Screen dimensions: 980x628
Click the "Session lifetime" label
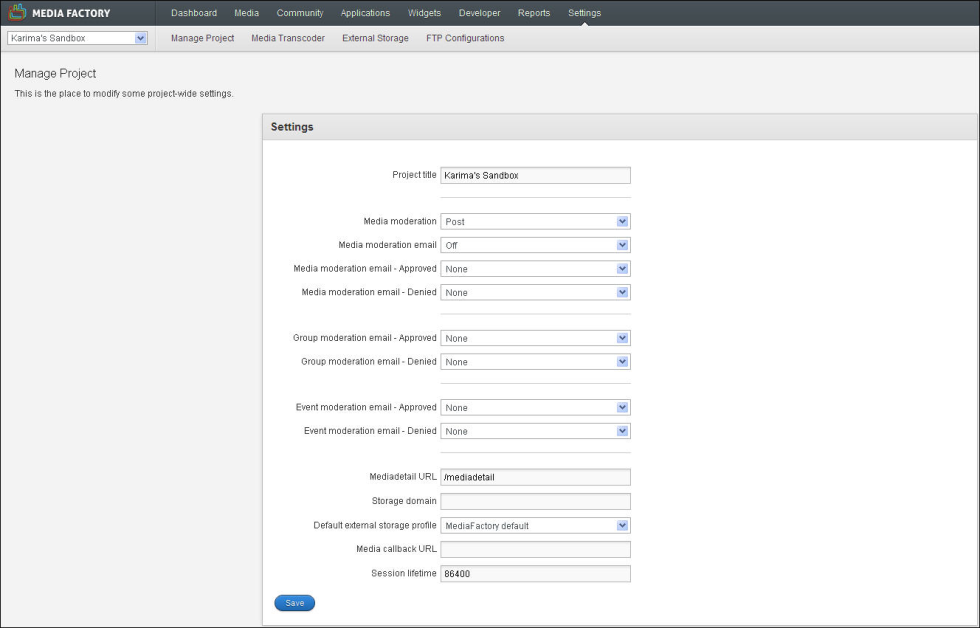[x=404, y=574]
